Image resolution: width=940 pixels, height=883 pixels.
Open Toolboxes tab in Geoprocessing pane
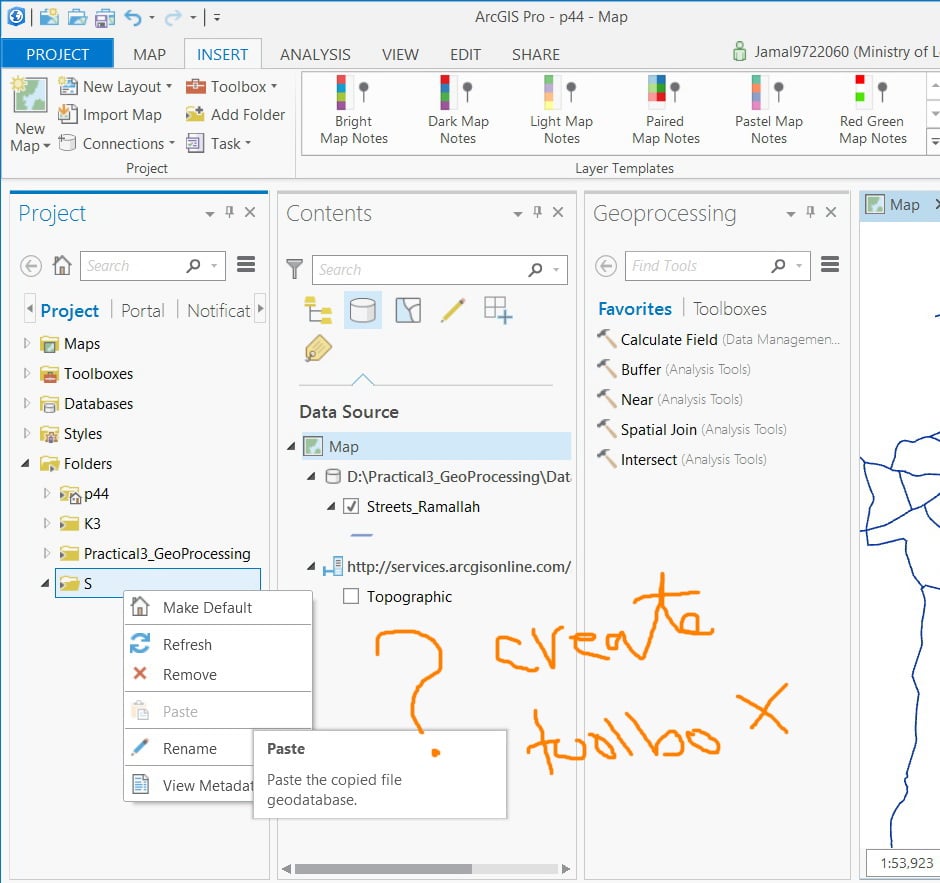tap(730, 309)
